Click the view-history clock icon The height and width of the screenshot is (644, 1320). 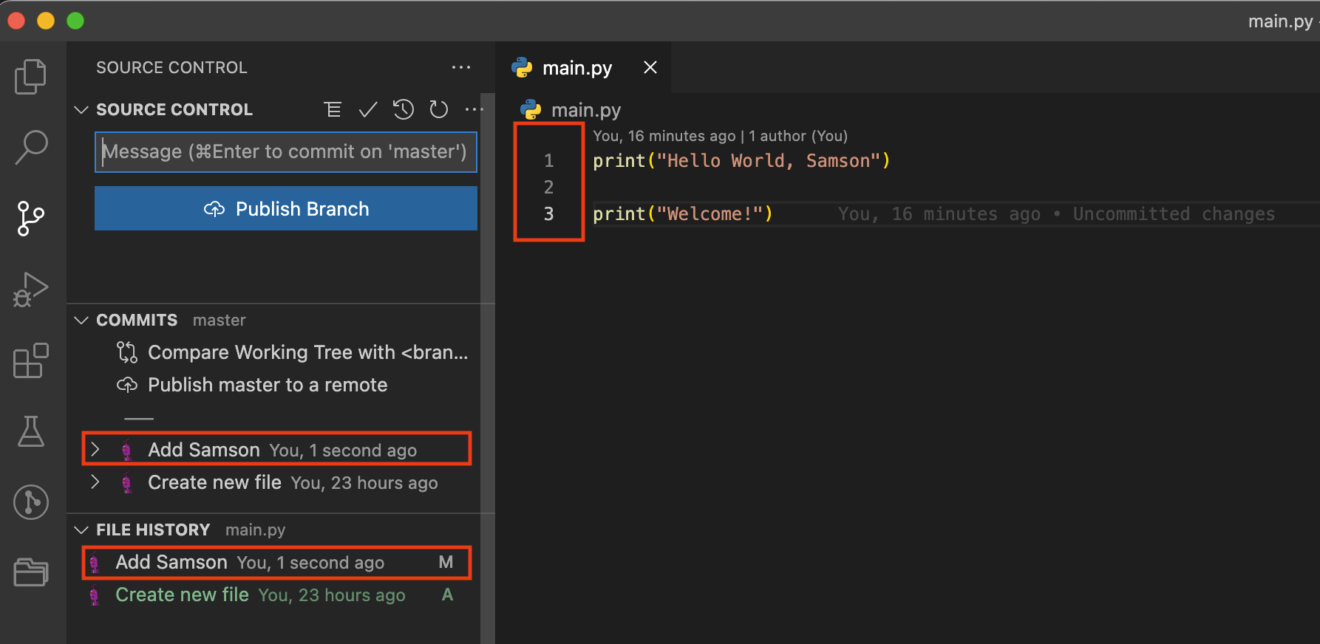403,109
